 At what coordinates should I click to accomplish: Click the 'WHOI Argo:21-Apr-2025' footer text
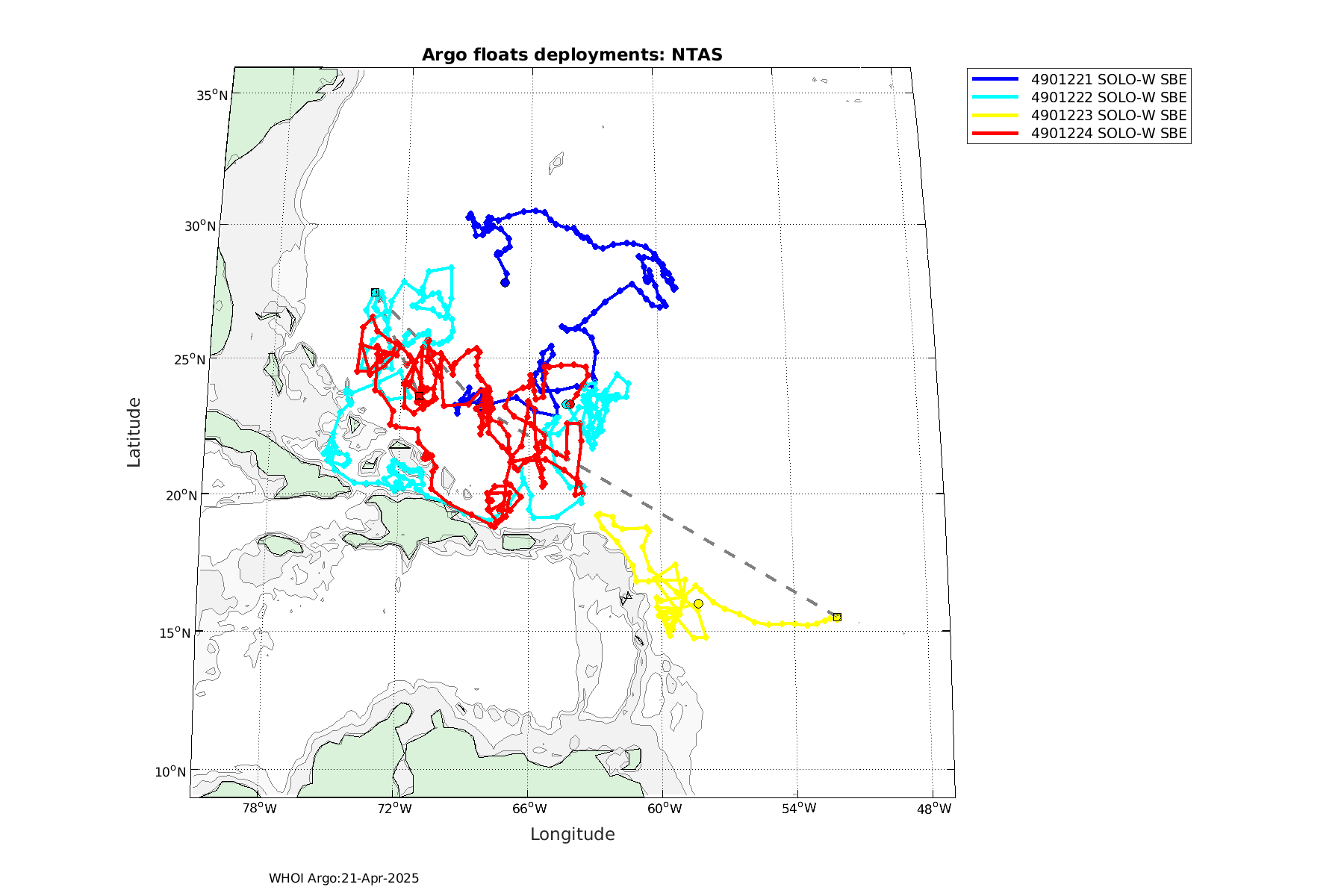344,878
